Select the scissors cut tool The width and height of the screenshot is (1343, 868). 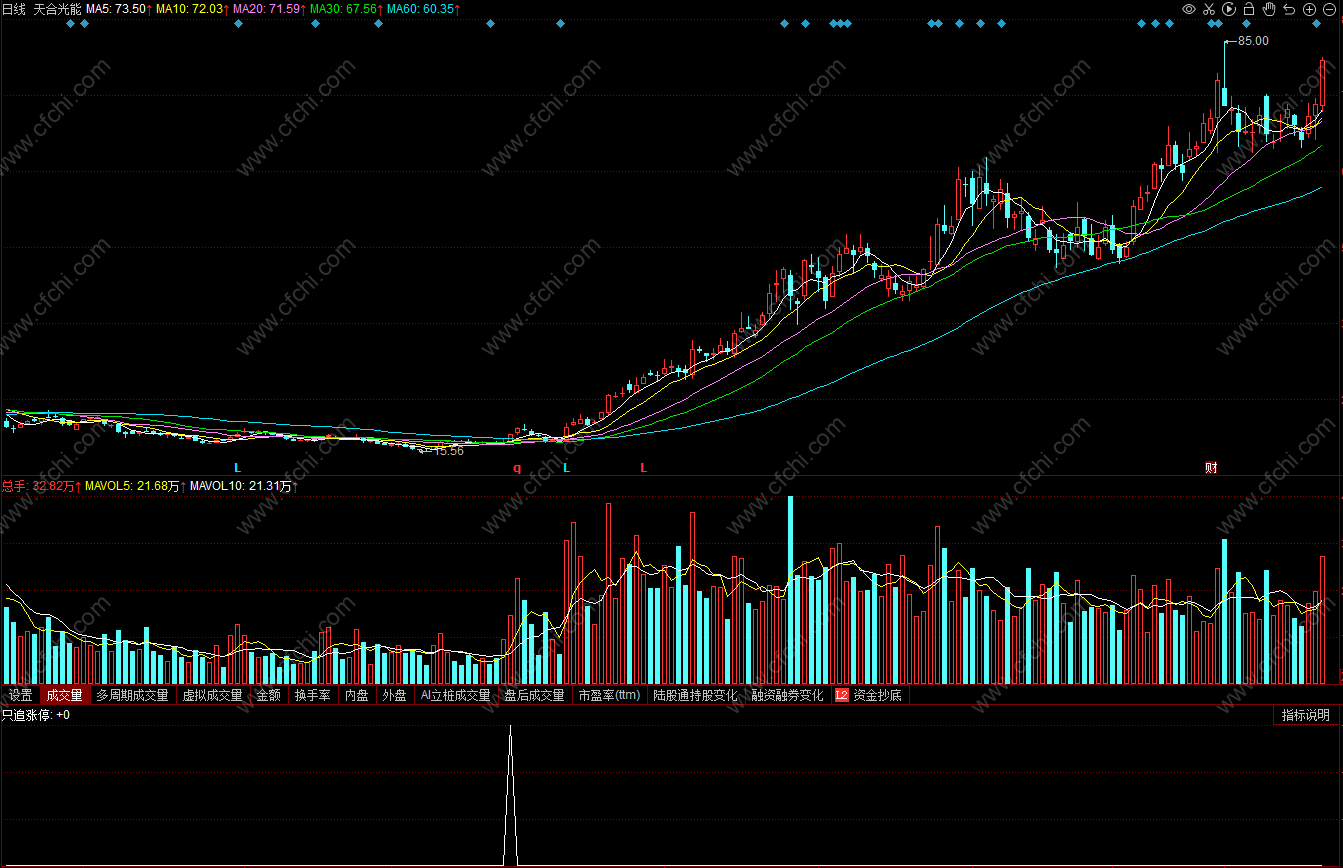[x=1209, y=9]
